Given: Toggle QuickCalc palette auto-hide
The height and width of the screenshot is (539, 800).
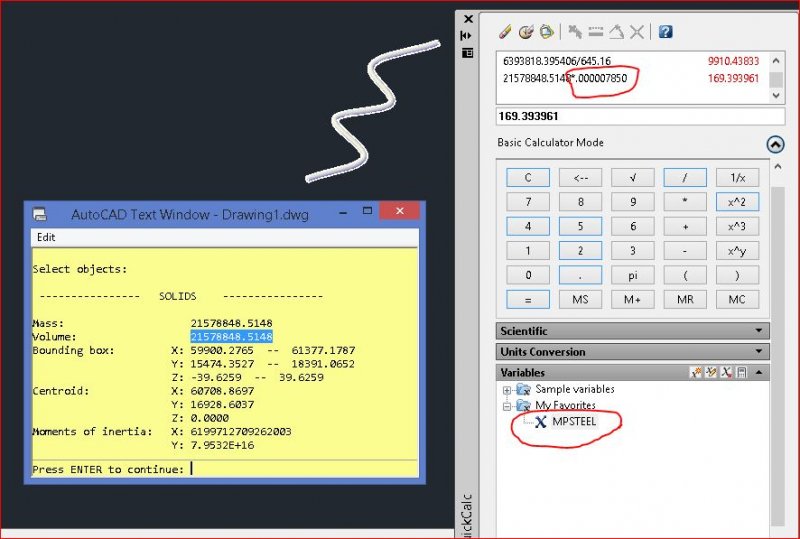Looking at the screenshot, I should [x=466, y=36].
